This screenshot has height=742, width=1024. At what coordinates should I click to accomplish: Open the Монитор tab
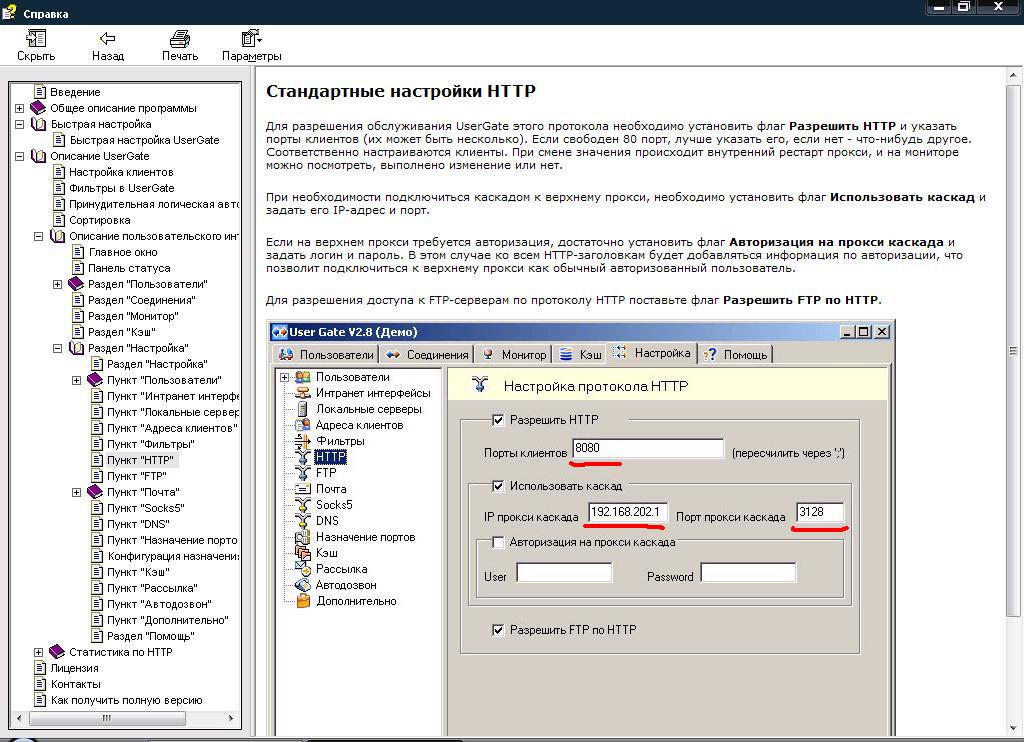coord(514,354)
